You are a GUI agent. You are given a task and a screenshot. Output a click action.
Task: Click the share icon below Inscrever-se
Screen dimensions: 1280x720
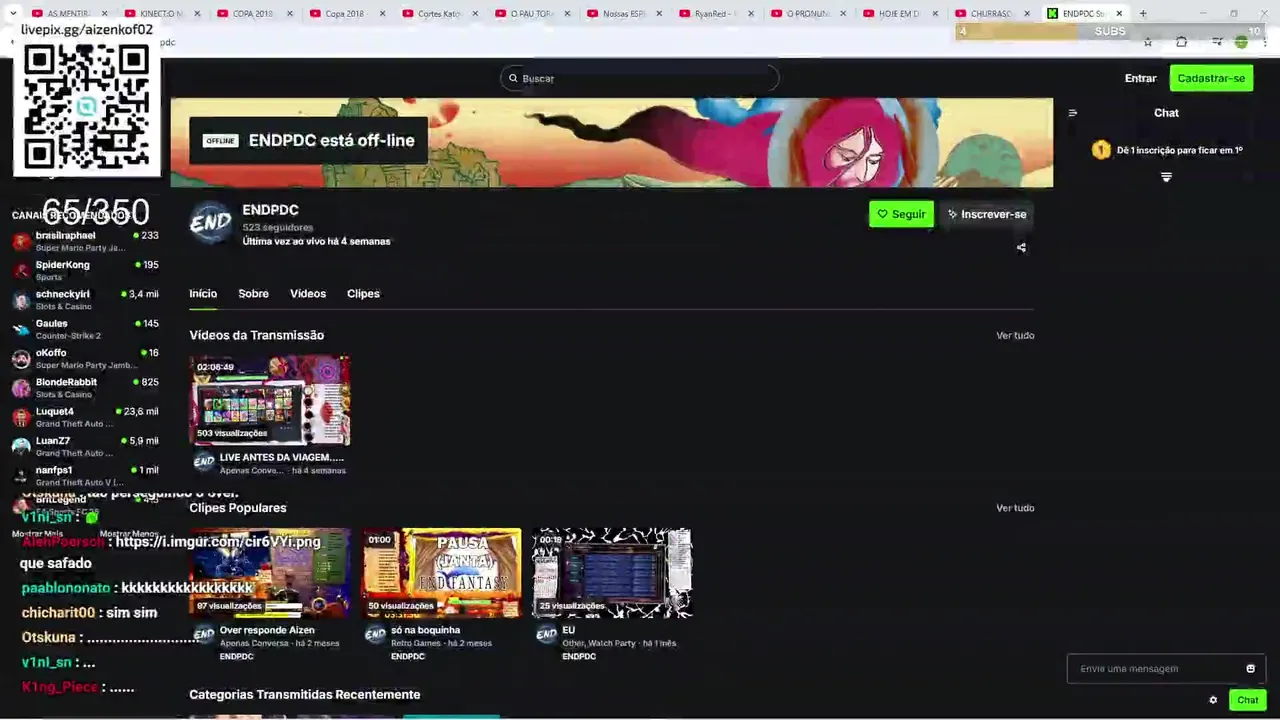coord(1021,248)
